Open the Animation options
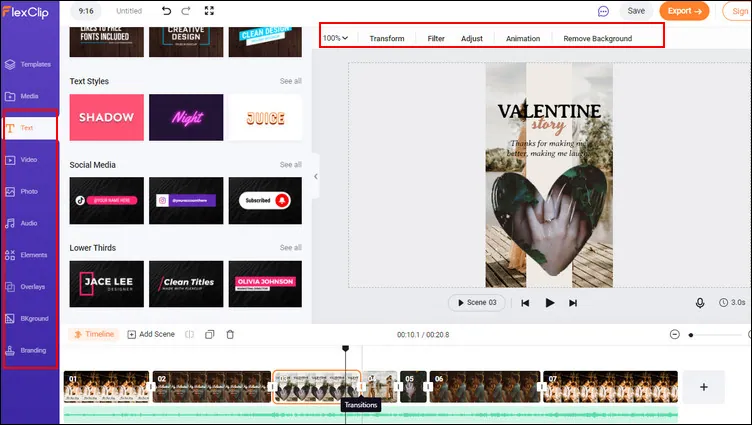This screenshot has height=425, width=752. point(523,38)
